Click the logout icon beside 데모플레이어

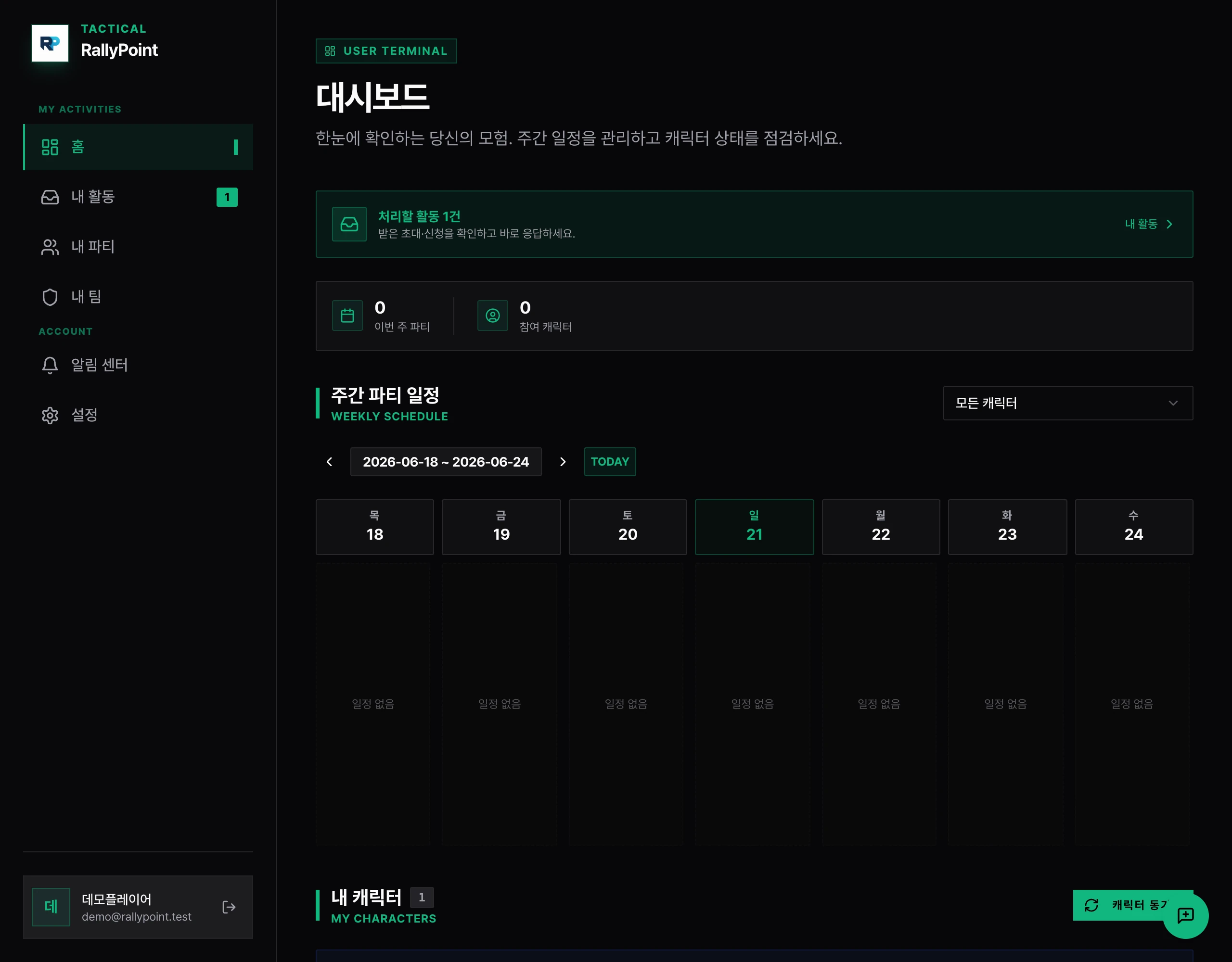229,907
